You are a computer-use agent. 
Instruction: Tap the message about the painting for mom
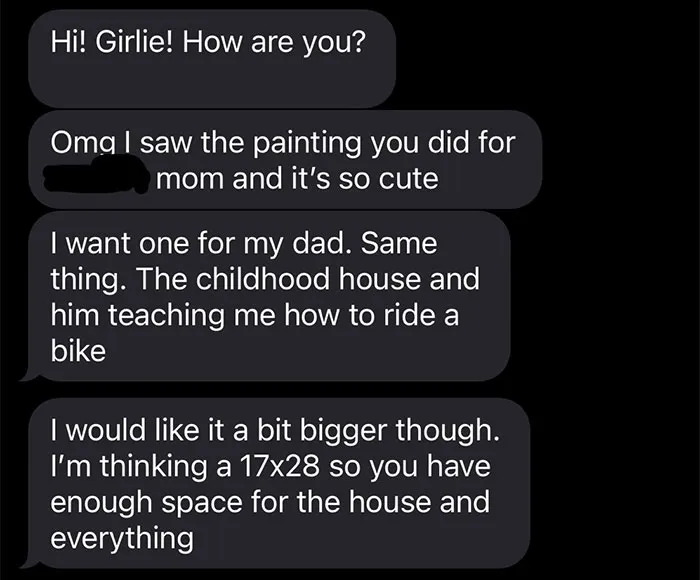click(x=285, y=159)
